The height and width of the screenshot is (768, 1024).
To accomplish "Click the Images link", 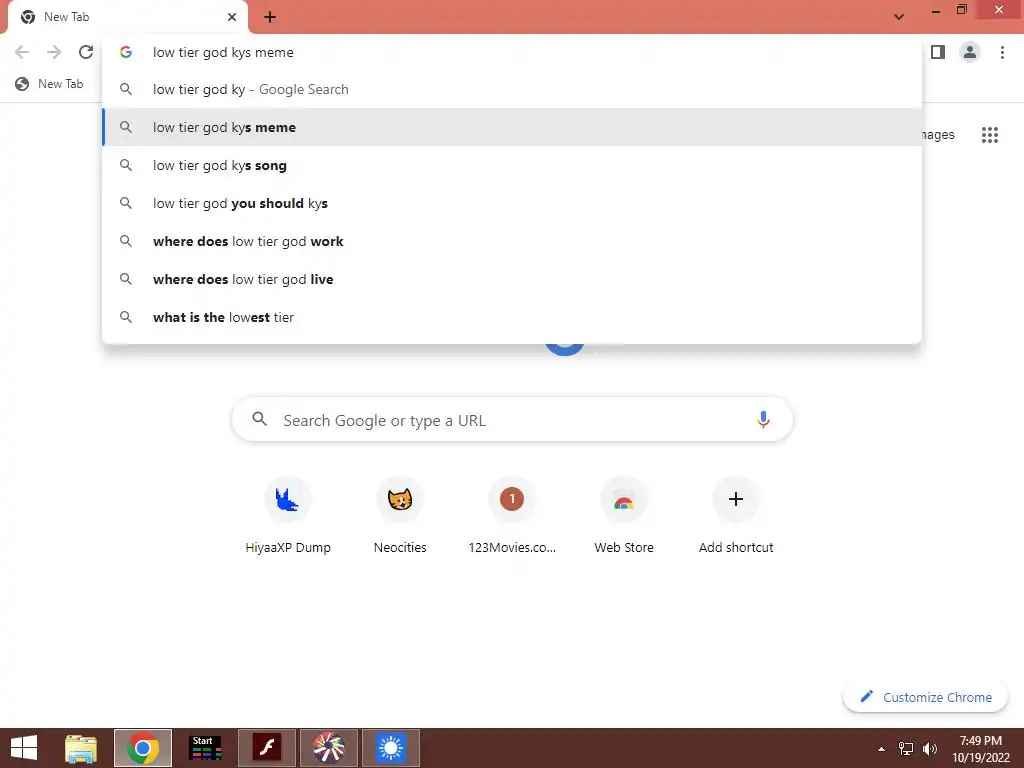I will tap(939, 135).
